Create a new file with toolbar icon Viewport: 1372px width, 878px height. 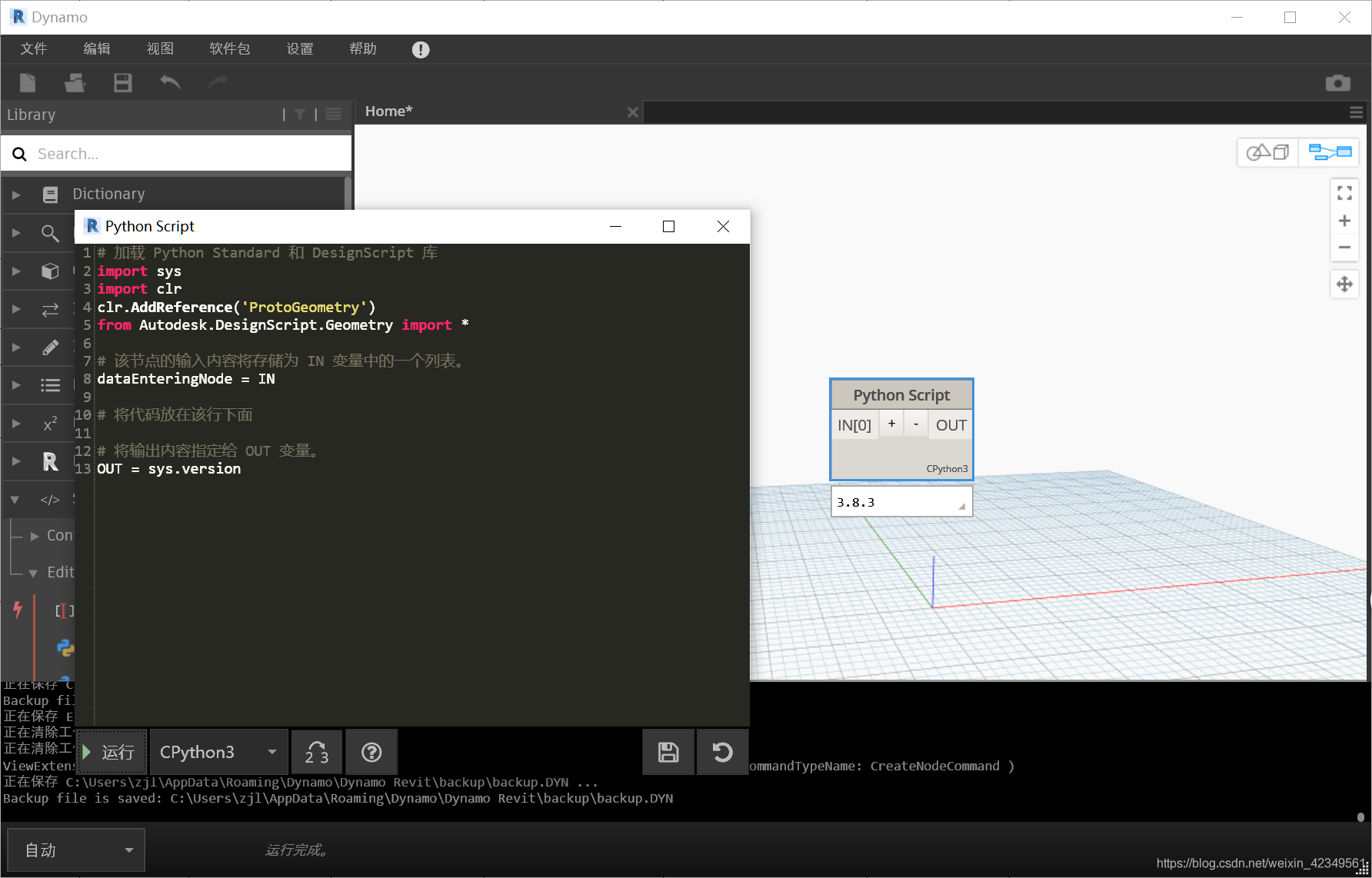(28, 82)
